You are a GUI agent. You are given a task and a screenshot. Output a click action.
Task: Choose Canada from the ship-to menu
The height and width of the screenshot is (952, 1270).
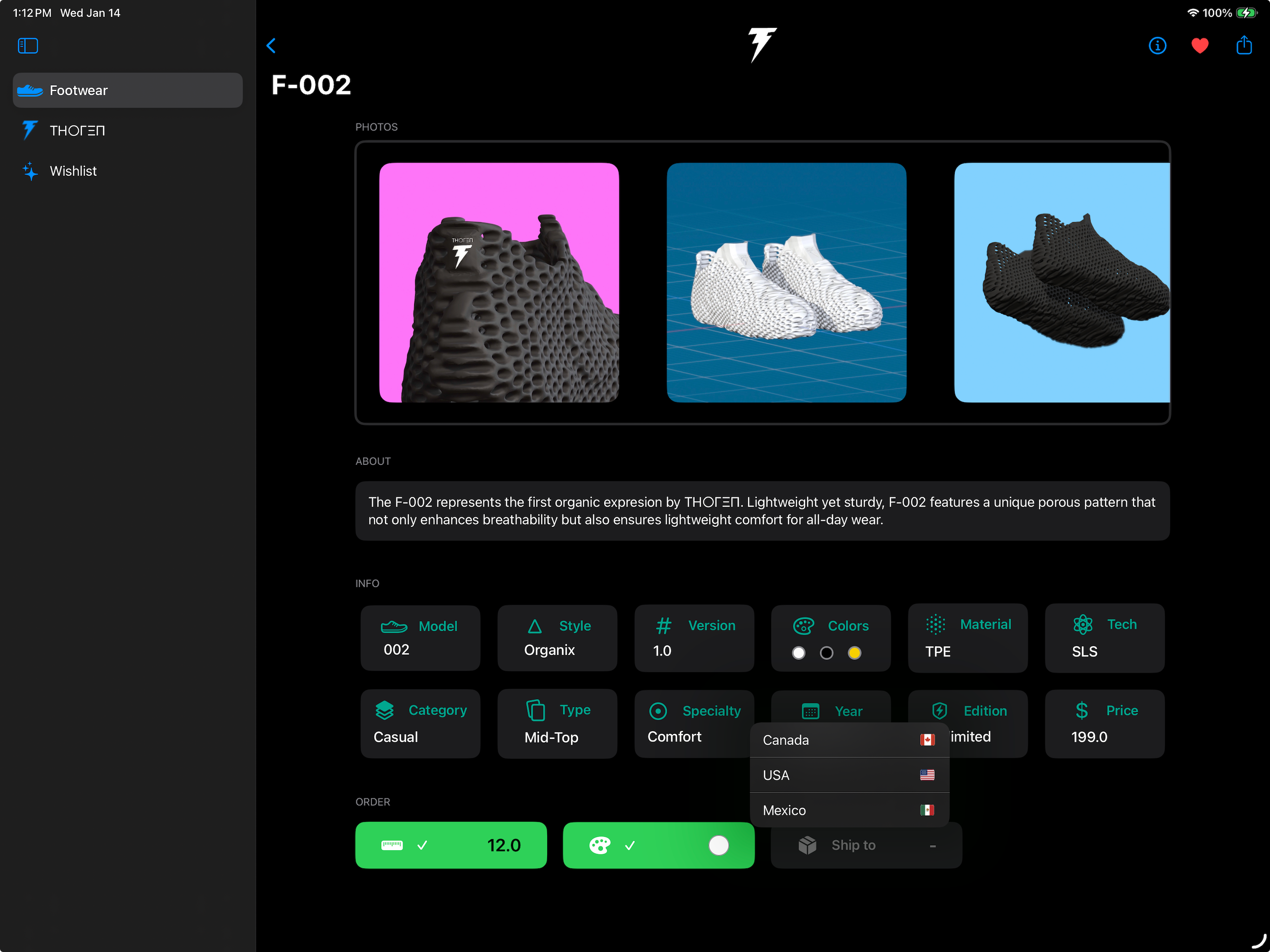click(849, 740)
